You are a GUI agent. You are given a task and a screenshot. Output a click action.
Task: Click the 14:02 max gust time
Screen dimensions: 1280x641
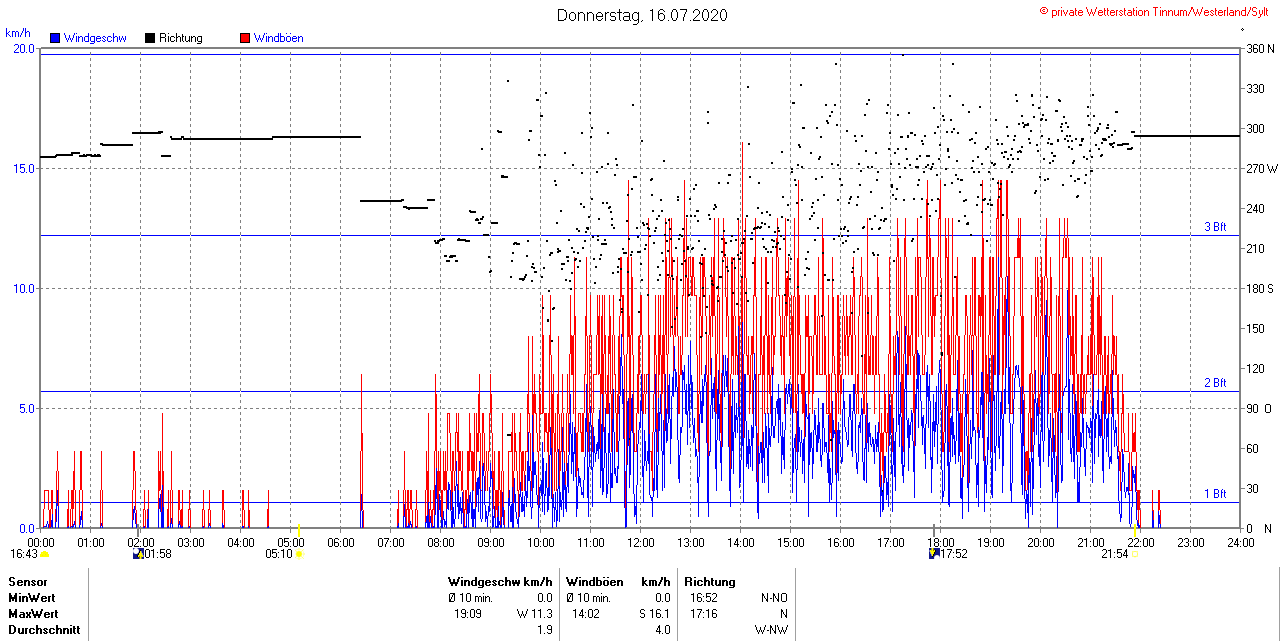586,614
